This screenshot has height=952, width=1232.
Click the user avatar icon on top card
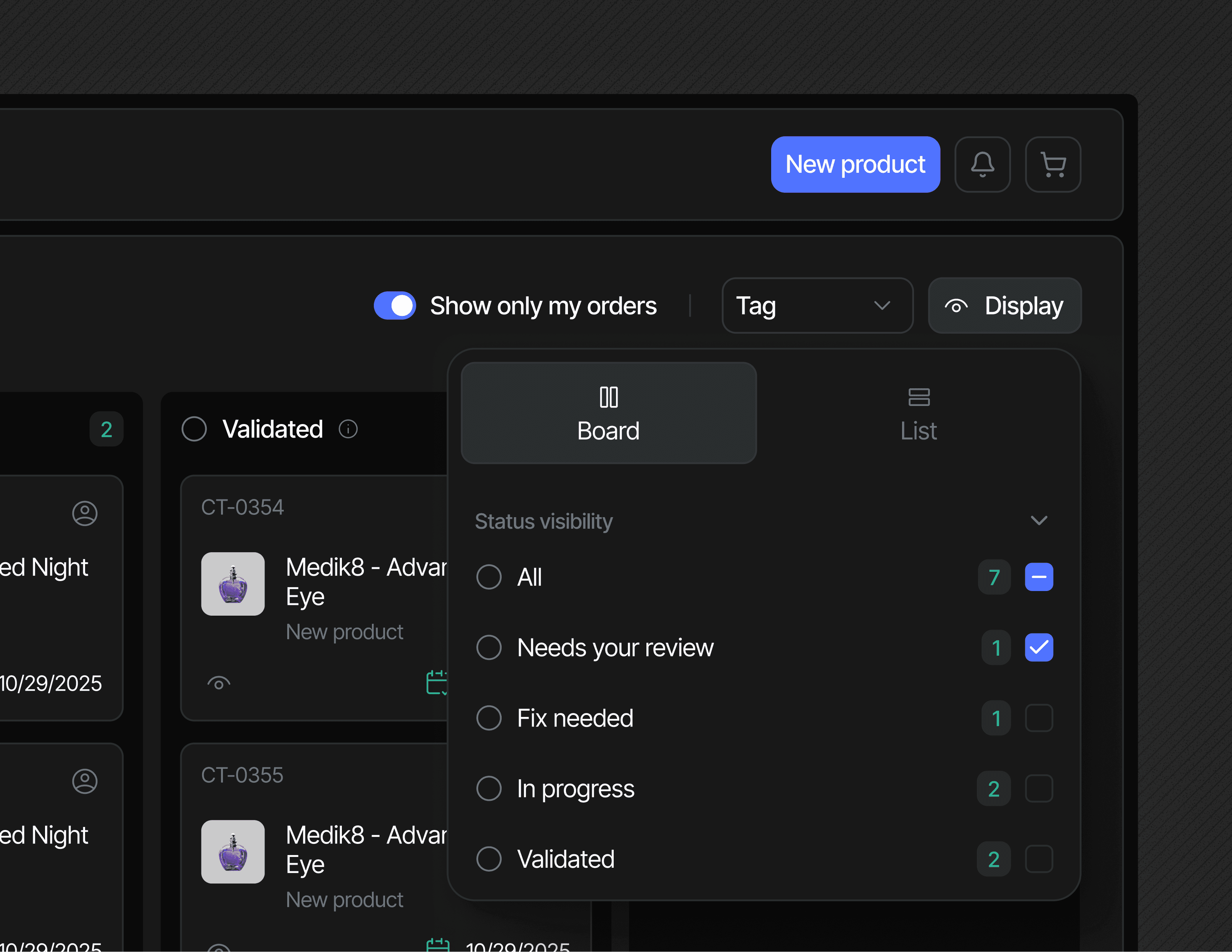pos(85,513)
